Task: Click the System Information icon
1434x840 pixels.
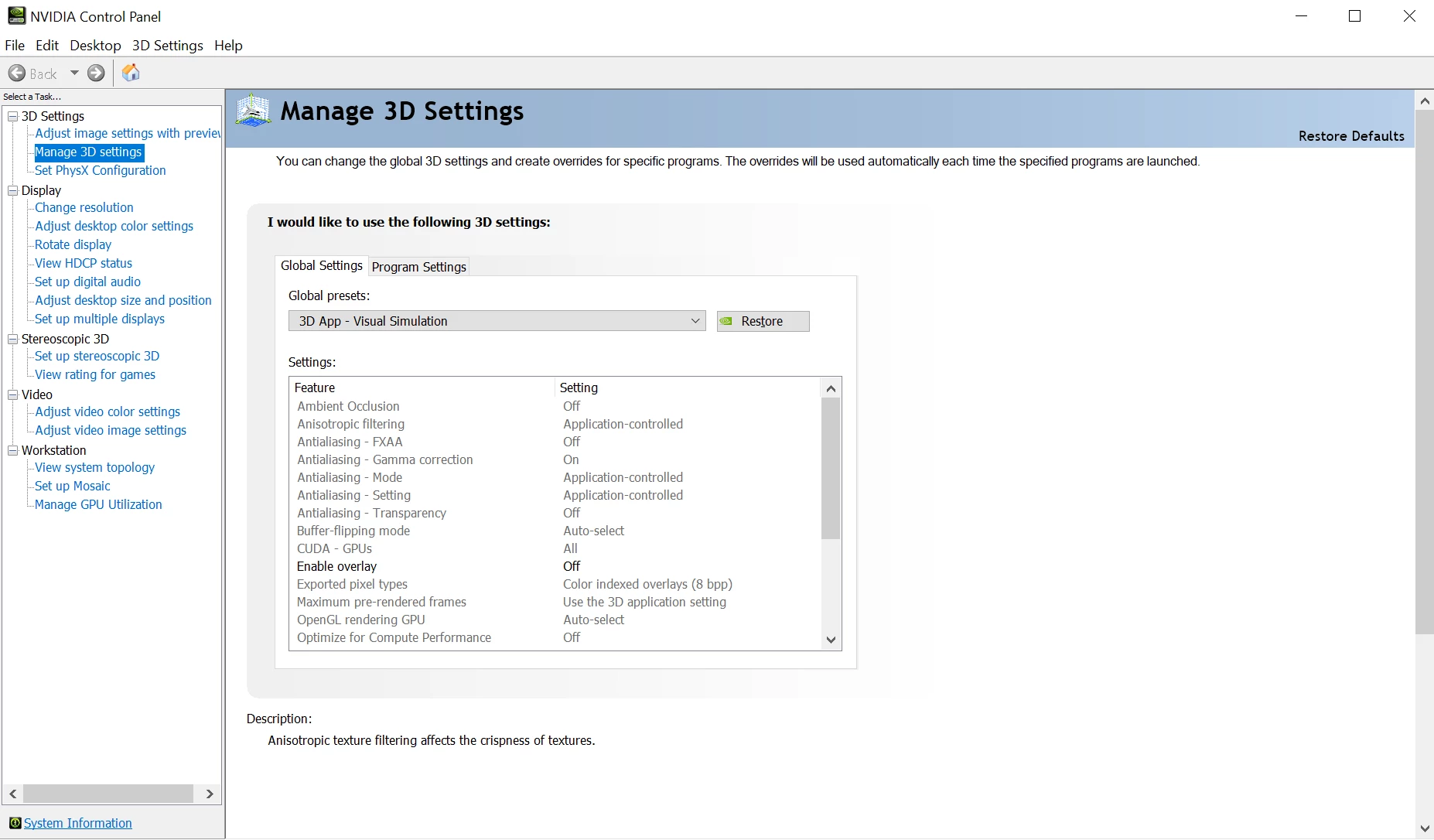Action: (15, 823)
